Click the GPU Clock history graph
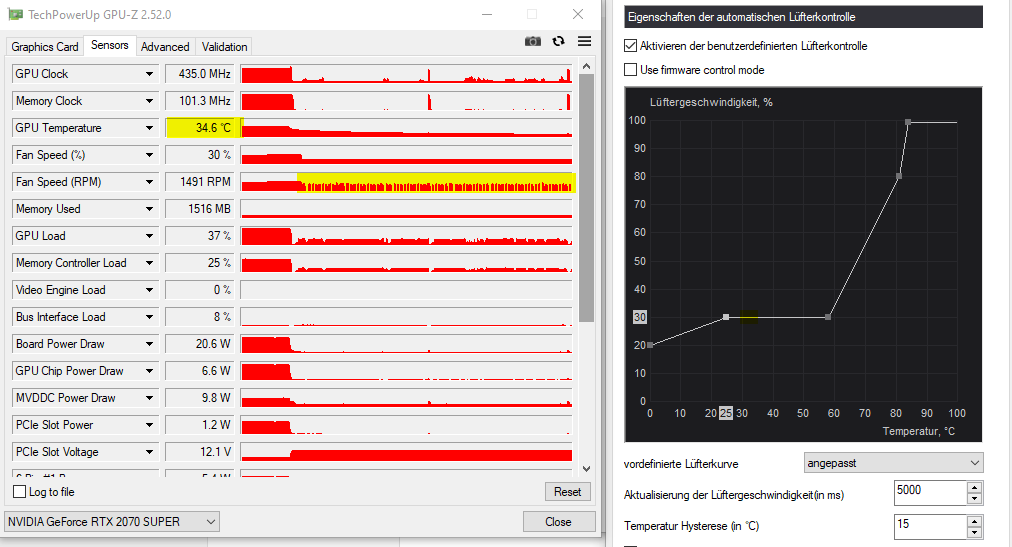Viewport: 1012px width, 547px height. [x=407, y=74]
